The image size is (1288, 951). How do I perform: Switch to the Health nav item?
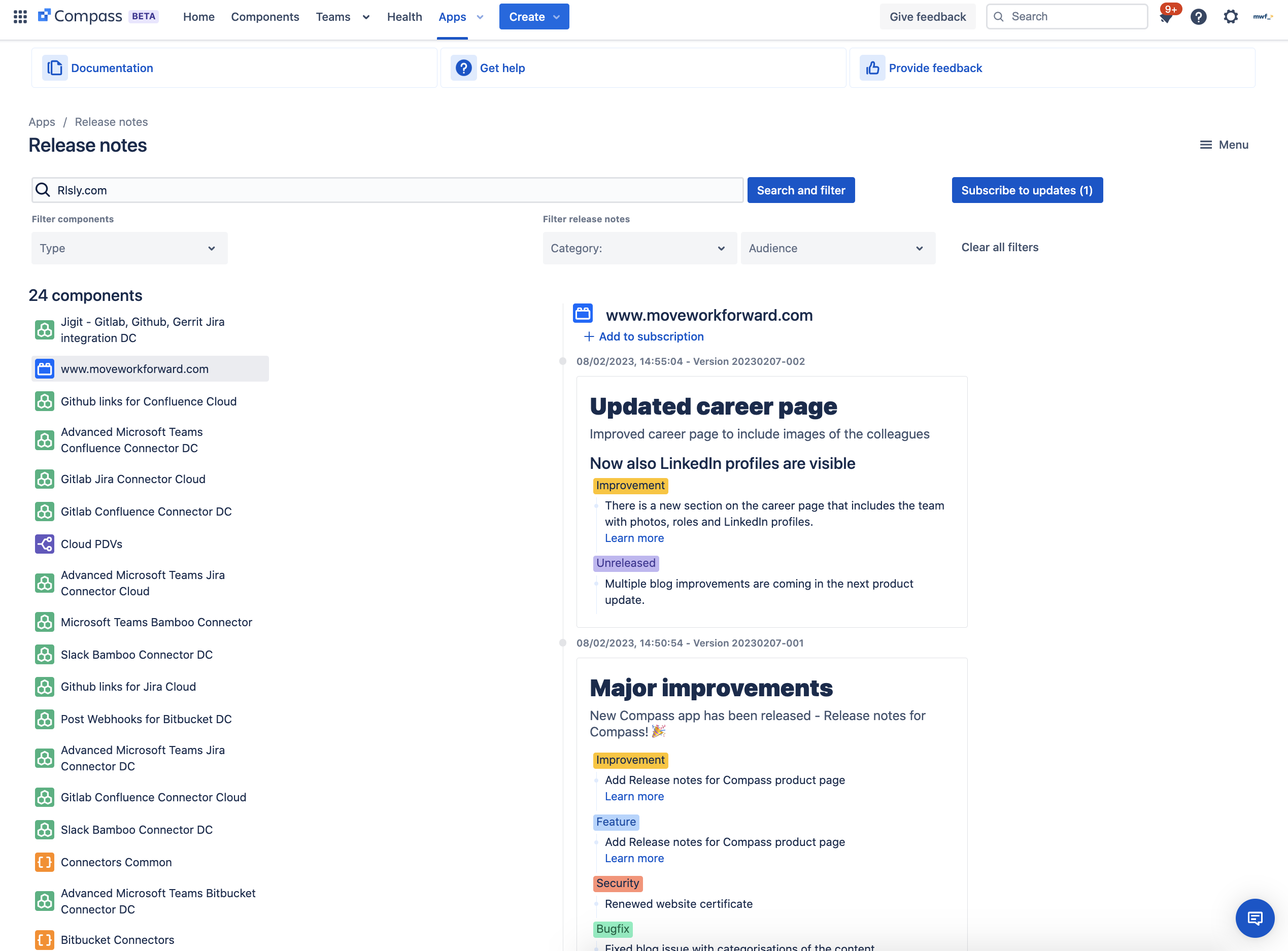click(404, 17)
